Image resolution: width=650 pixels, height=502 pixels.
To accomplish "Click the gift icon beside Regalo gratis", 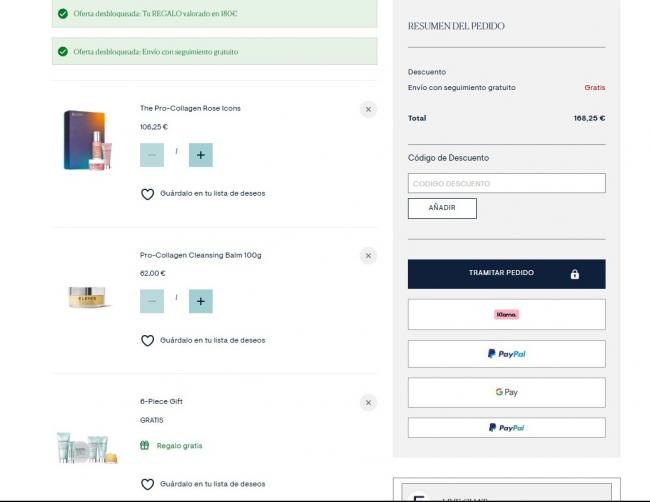I will pos(144,445).
